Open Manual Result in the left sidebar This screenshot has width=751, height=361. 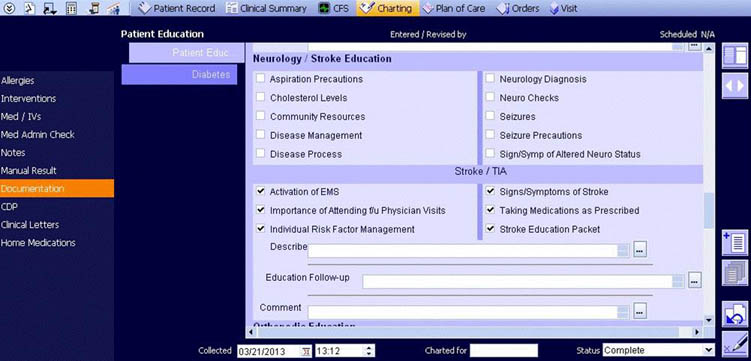(28, 170)
